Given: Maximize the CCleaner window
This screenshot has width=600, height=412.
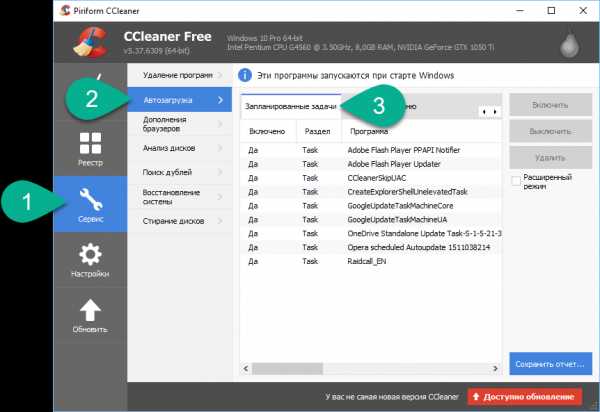Looking at the screenshot, I should pos(551,10).
